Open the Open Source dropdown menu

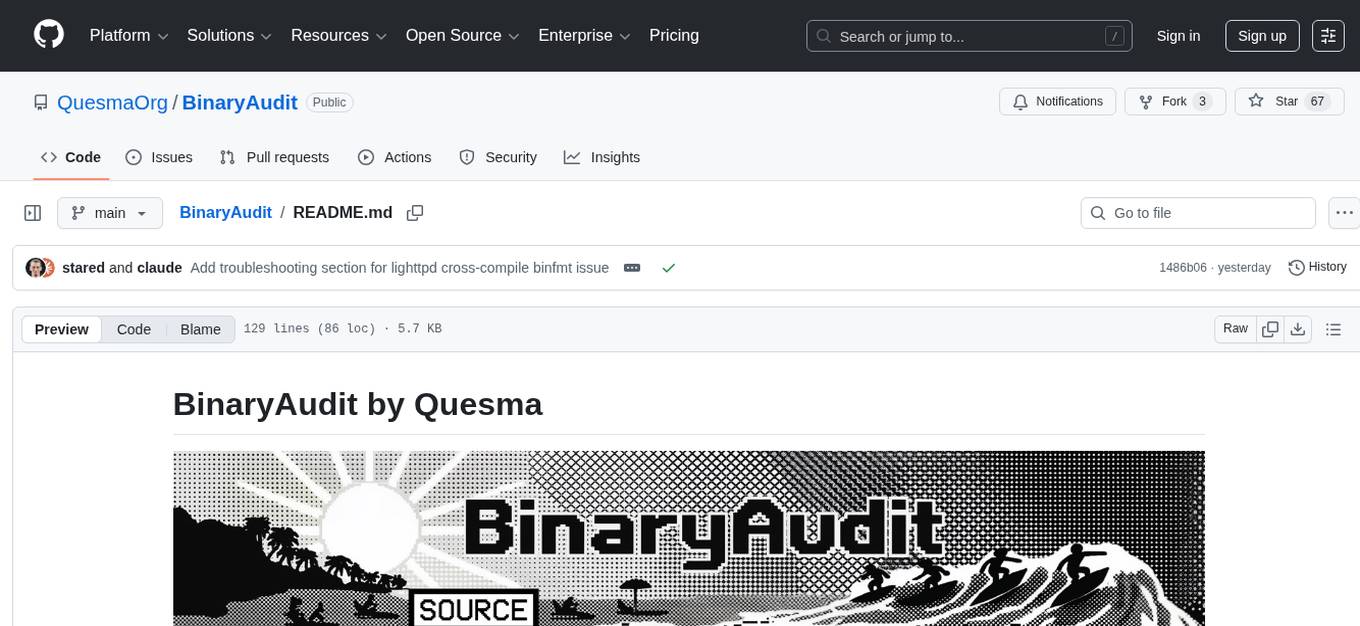click(461, 35)
